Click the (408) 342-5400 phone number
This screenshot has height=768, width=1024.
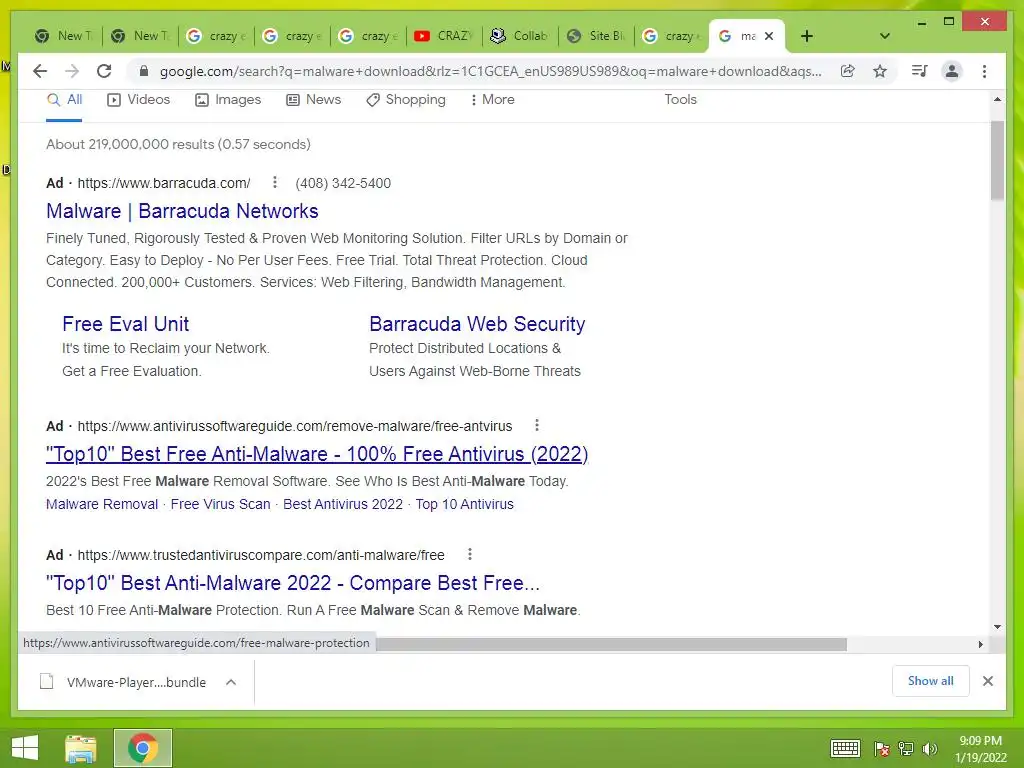343,184
